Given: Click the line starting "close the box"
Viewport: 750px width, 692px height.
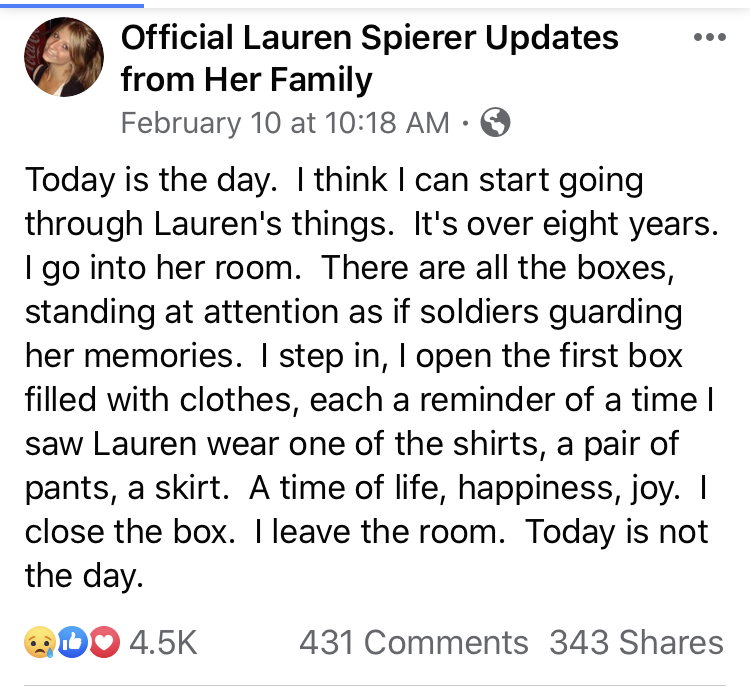Looking at the screenshot, I should coord(366,532).
